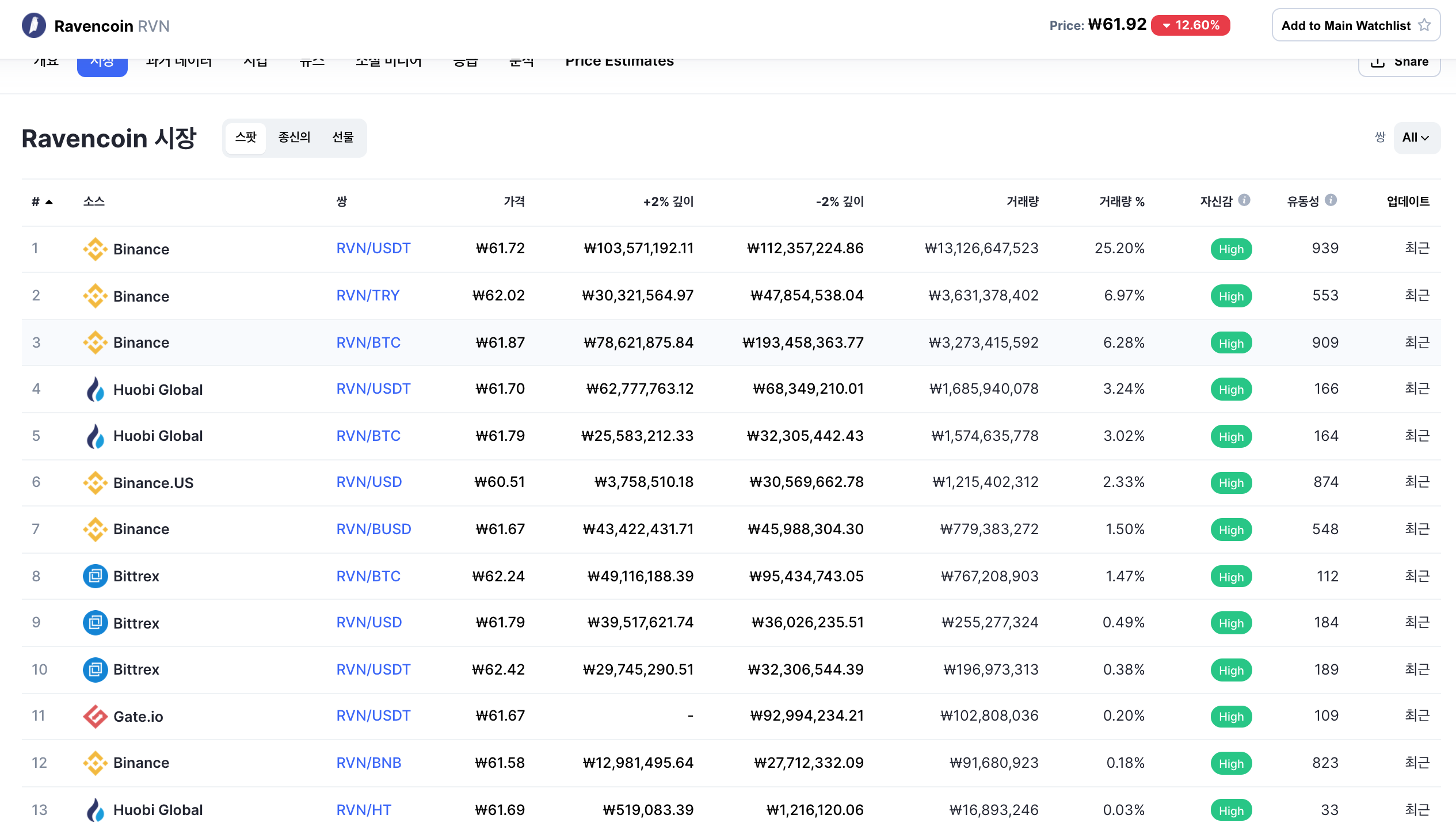Click the ₩193,458,363.77 depth value
The image size is (1456, 830).
tap(803, 342)
